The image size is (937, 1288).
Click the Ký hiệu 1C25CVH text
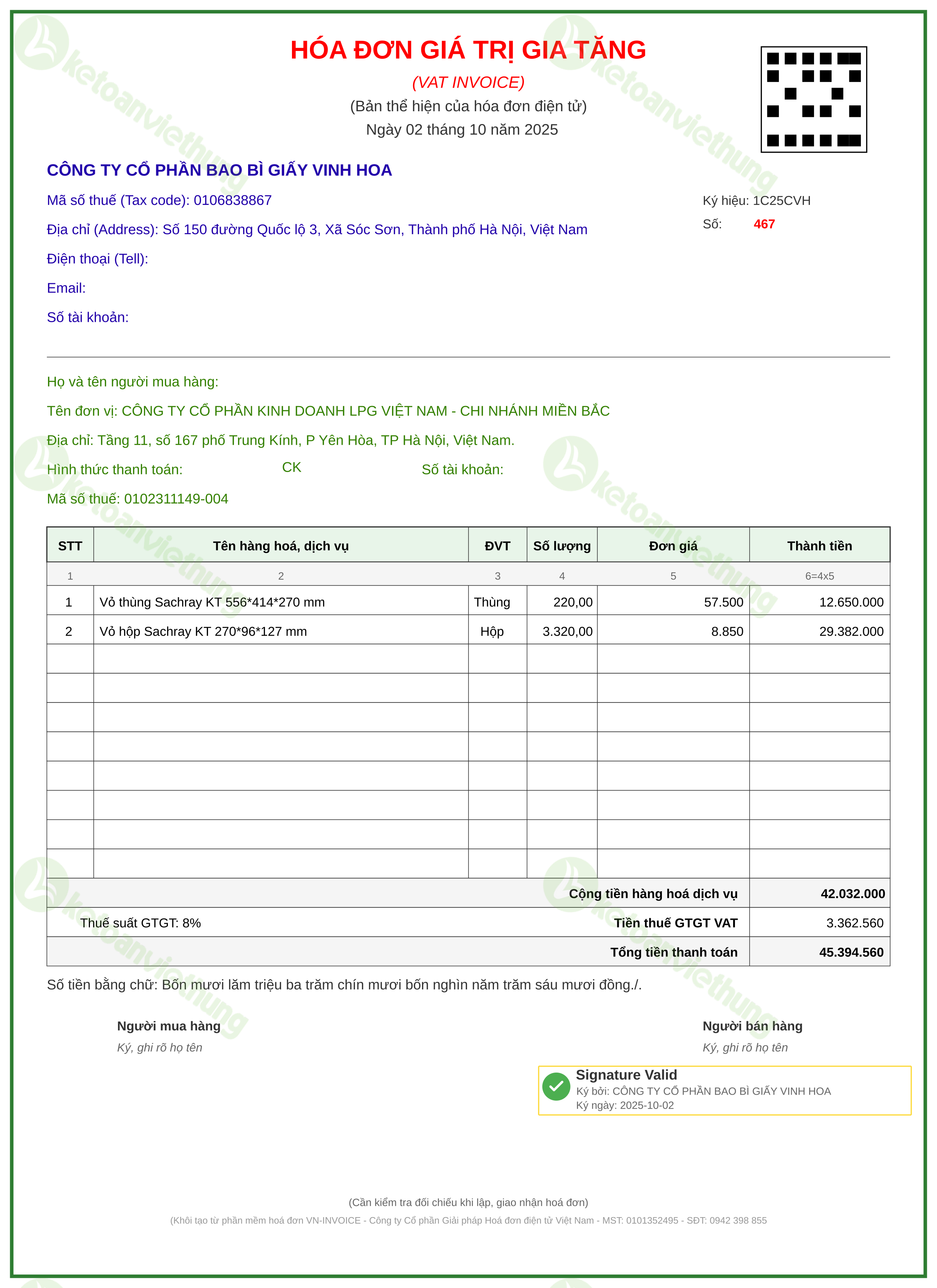click(x=756, y=200)
